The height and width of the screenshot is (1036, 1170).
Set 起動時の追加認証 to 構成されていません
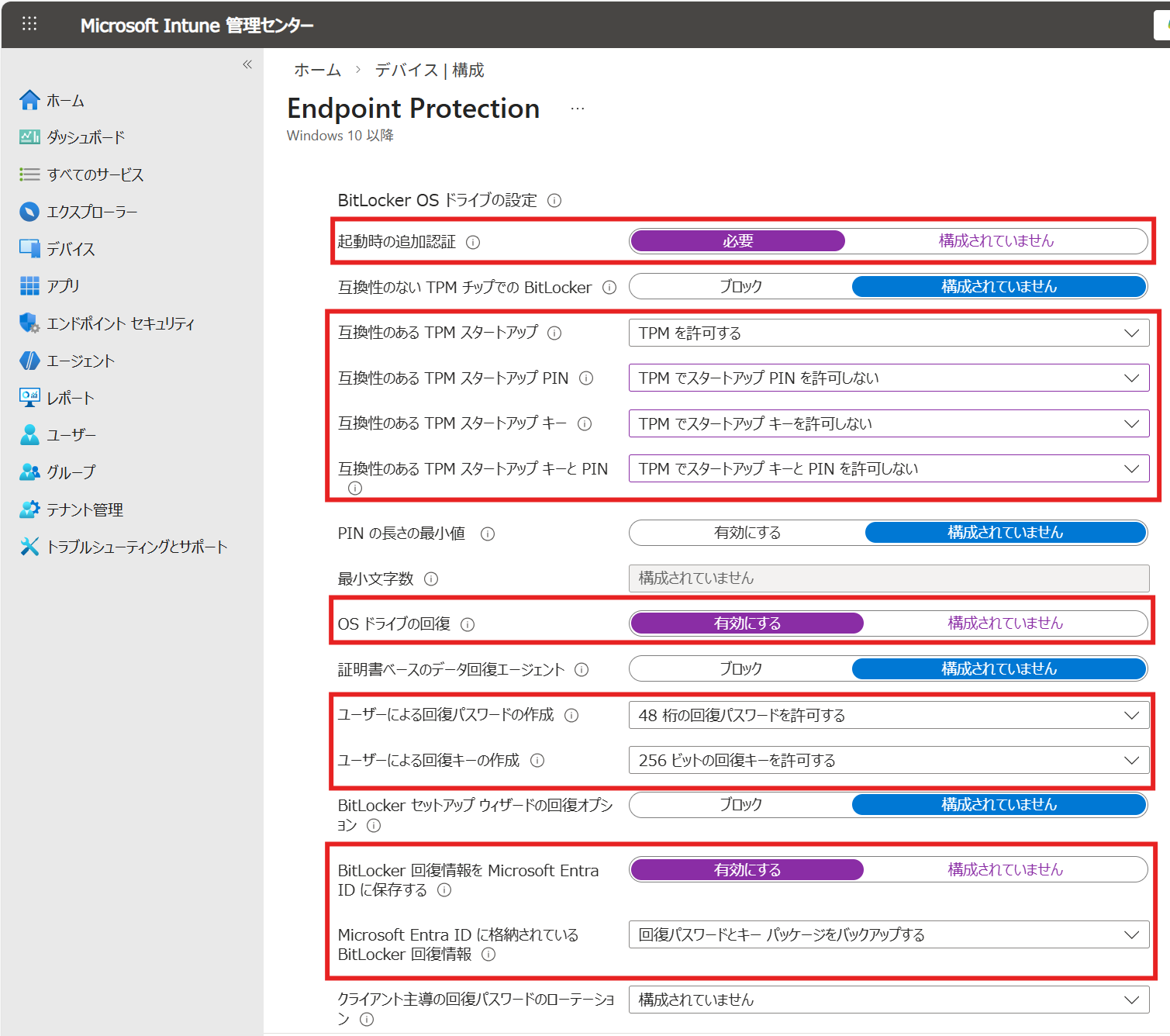coord(996,241)
